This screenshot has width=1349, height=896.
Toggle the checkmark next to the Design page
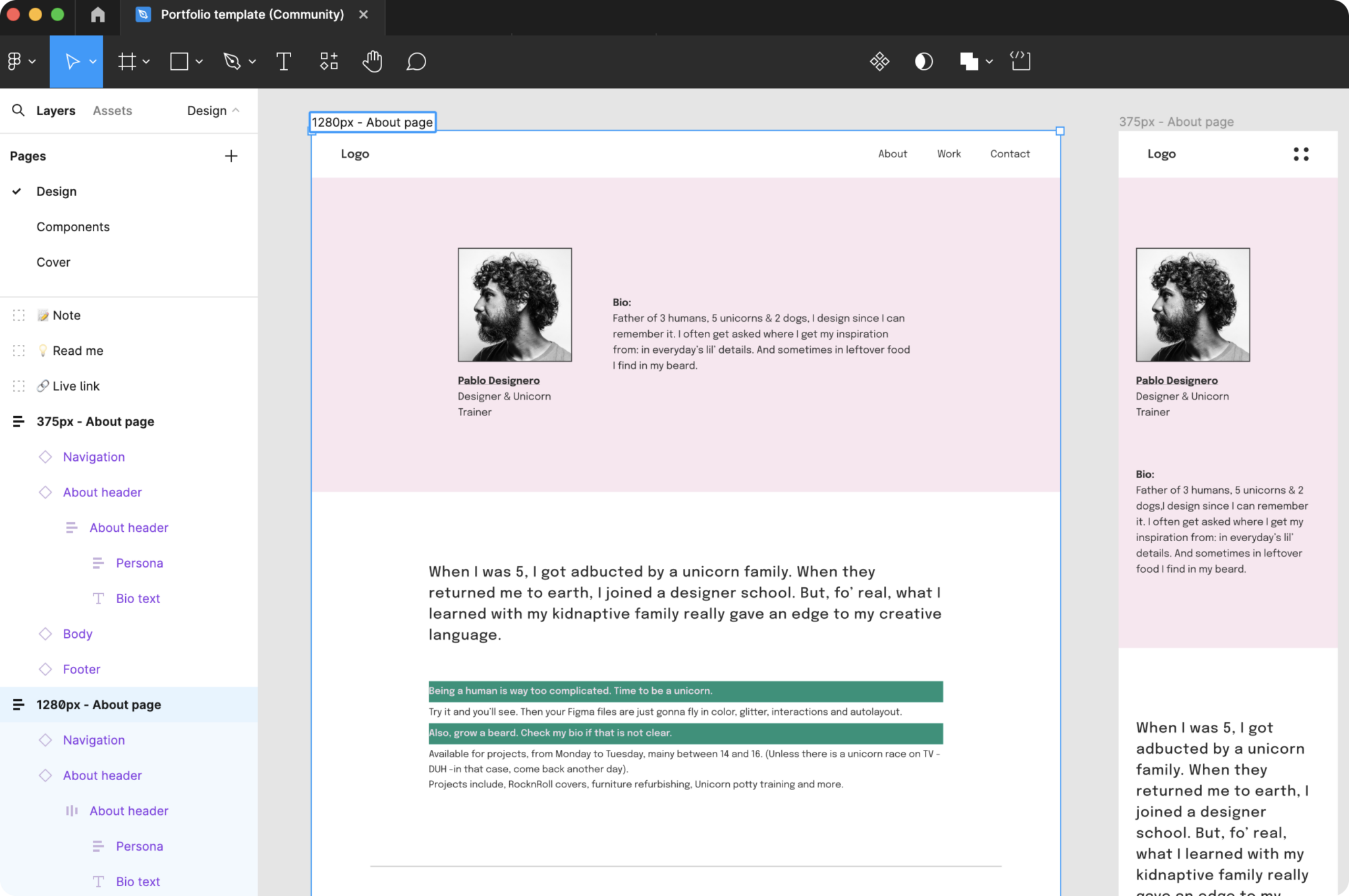pyautogui.click(x=18, y=191)
